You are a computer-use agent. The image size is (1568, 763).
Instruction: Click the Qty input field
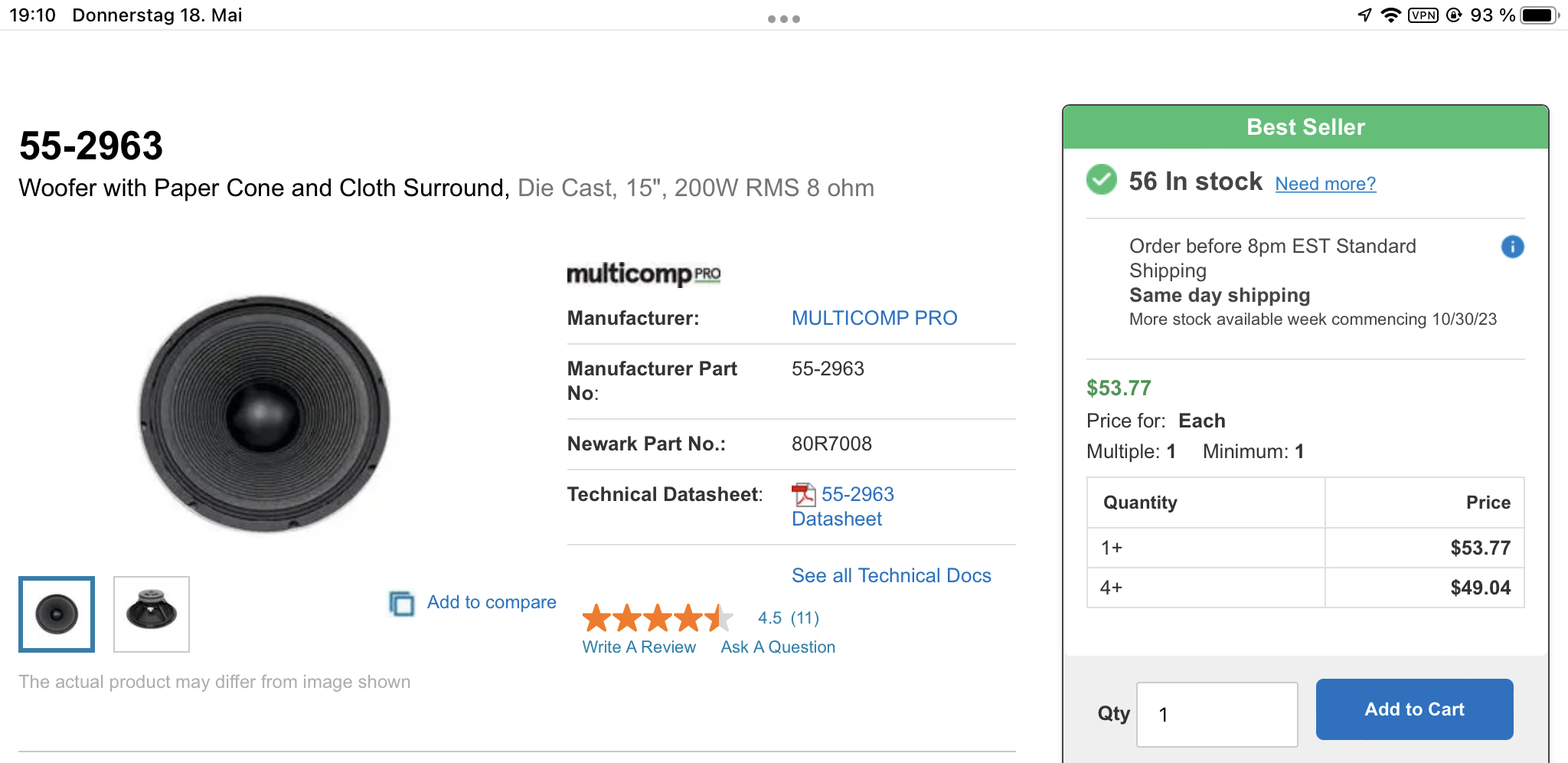tap(1217, 715)
